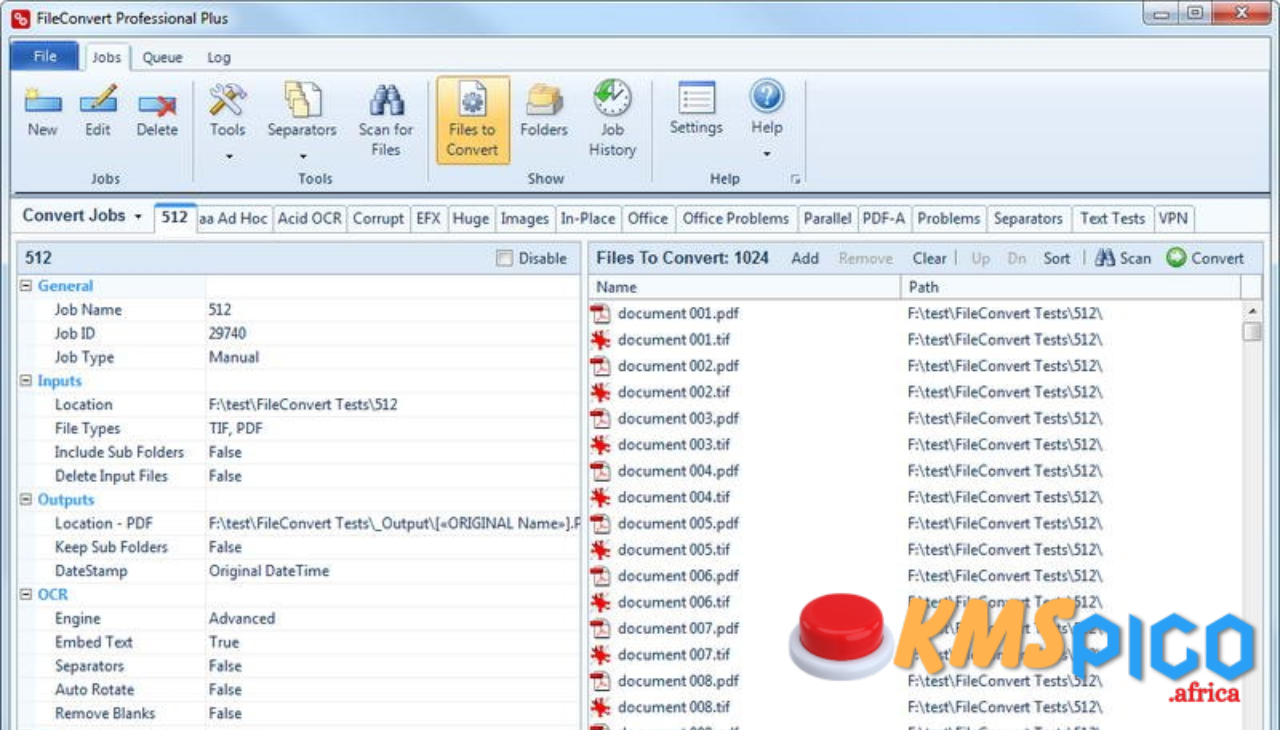The width and height of the screenshot is (1280, 730).
Task: Select the VPN job tab
Action: [1173, 218]
